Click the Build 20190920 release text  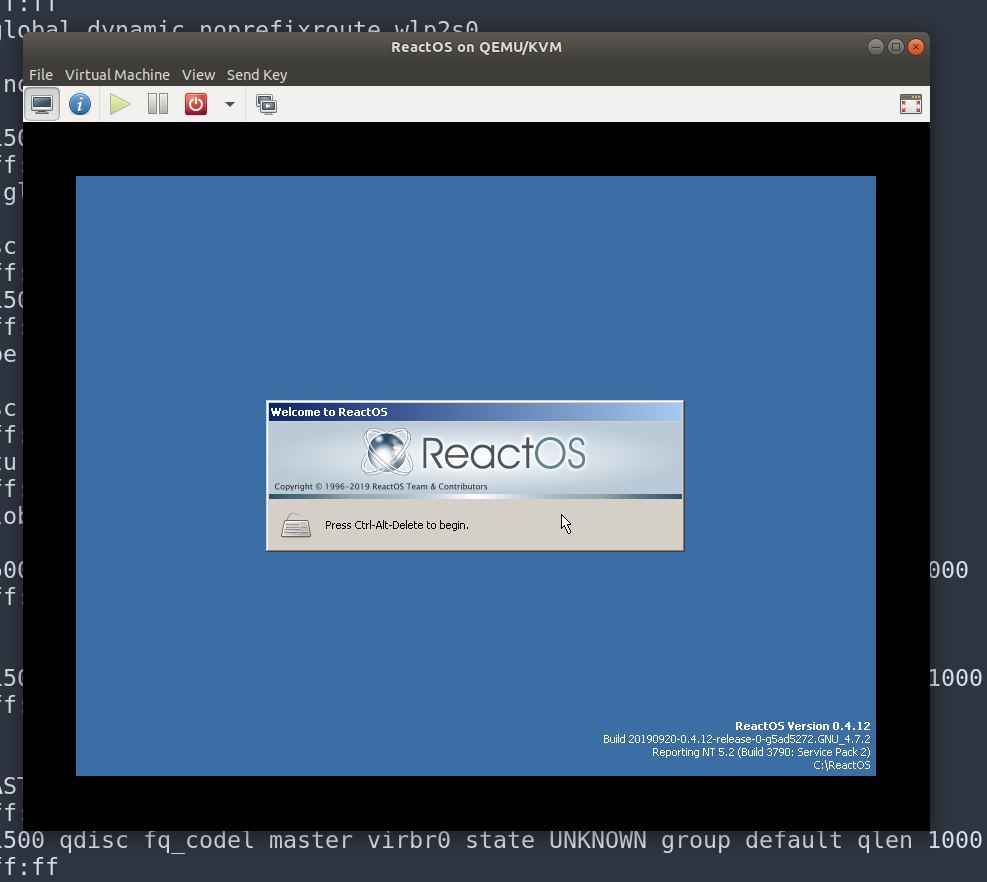click(x=736, y=739)
